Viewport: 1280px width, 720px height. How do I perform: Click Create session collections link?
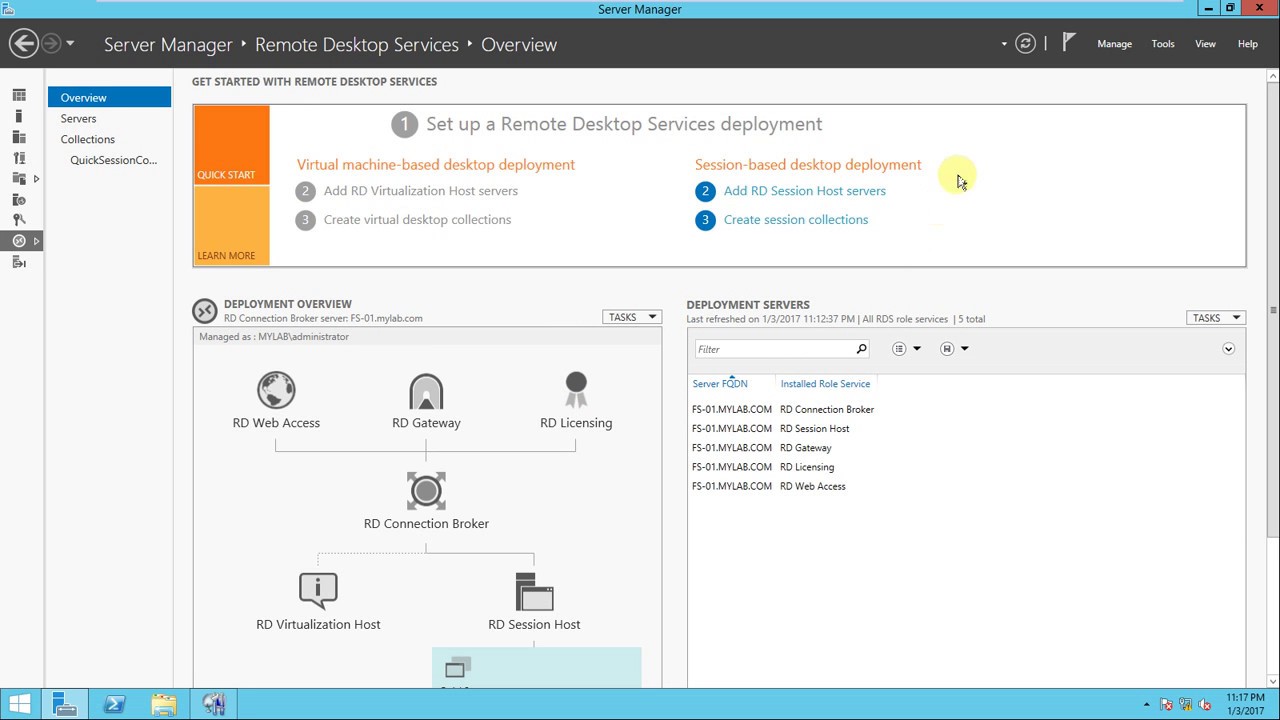pos(796,220)
